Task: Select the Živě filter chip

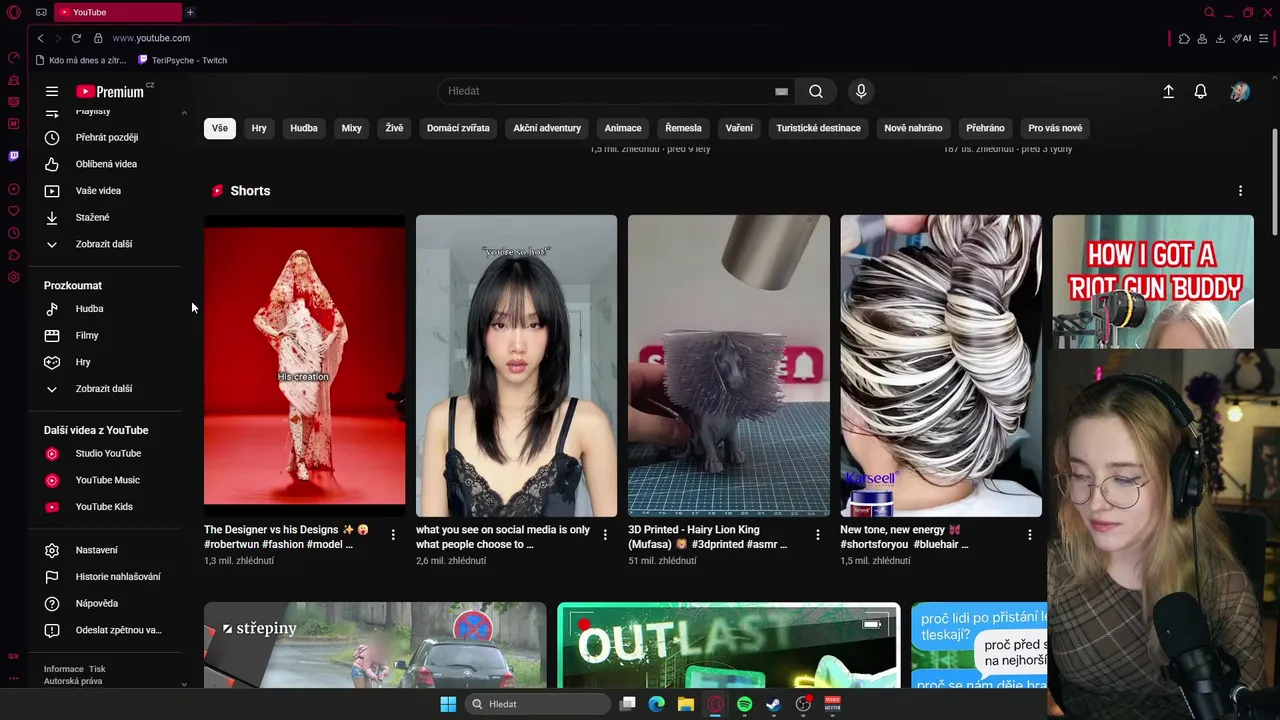Action: [394, 128]
